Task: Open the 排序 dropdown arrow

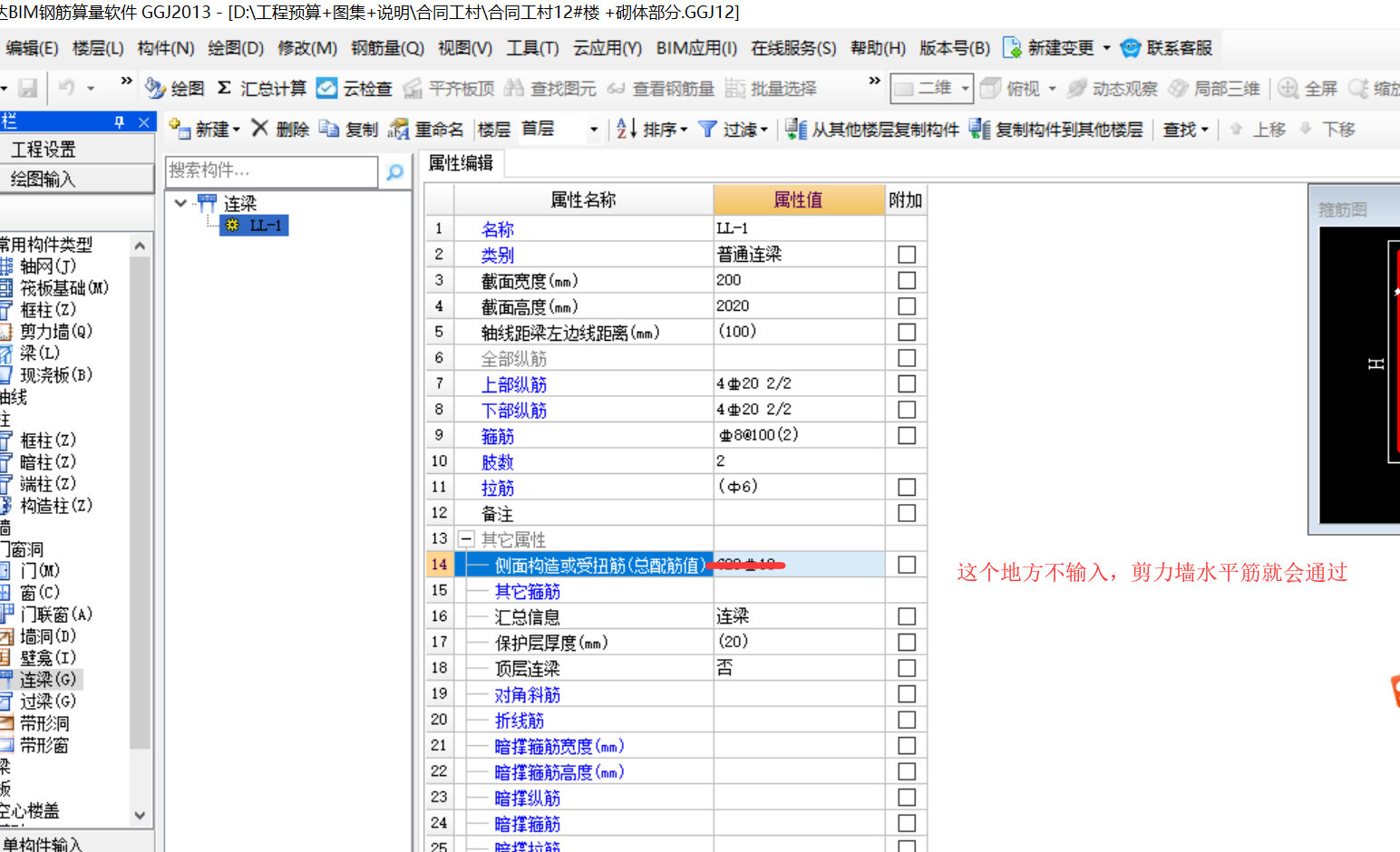Action: click(684, 130)
